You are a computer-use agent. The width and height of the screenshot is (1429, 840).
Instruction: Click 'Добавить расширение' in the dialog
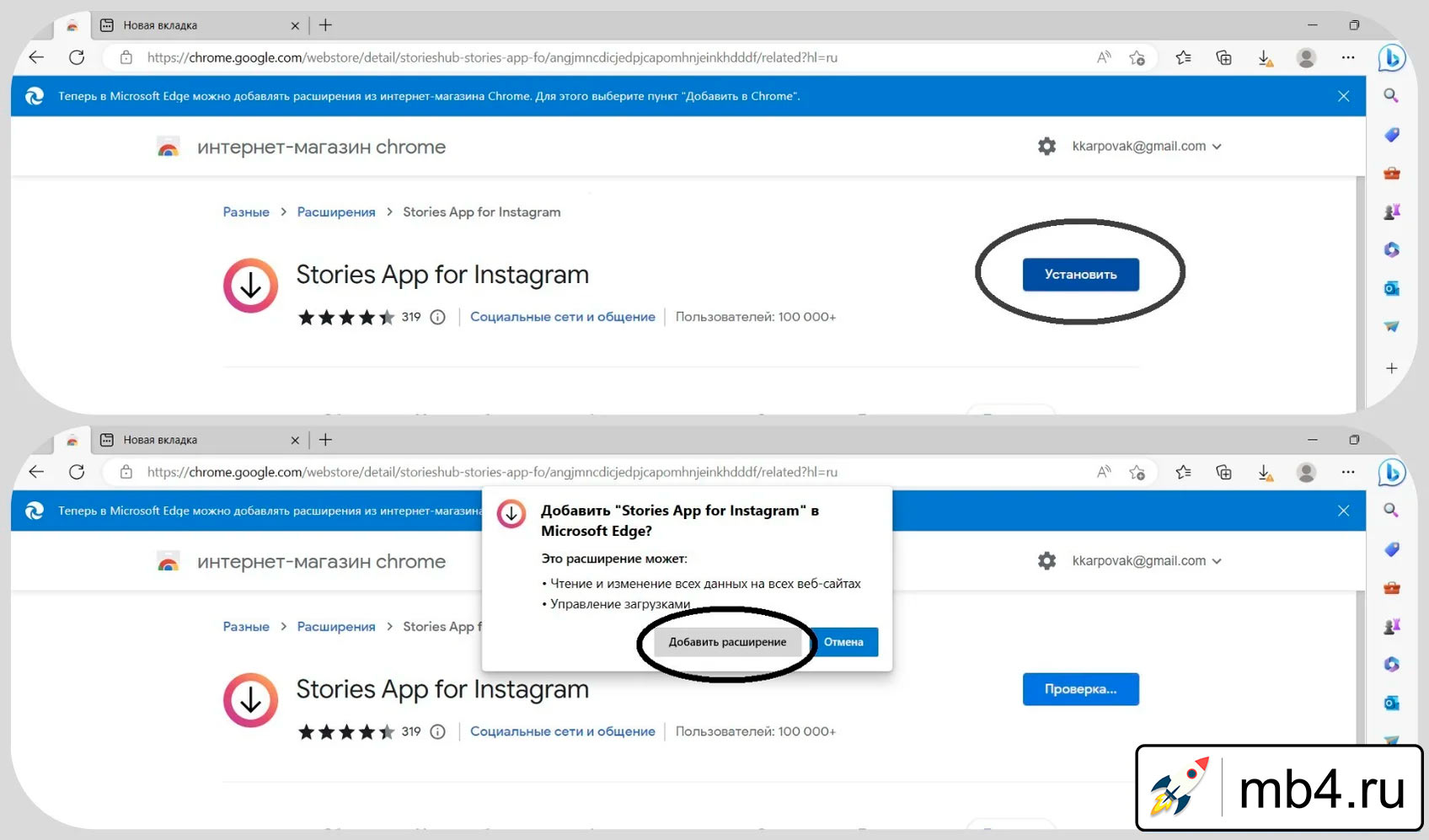(728, 642)
